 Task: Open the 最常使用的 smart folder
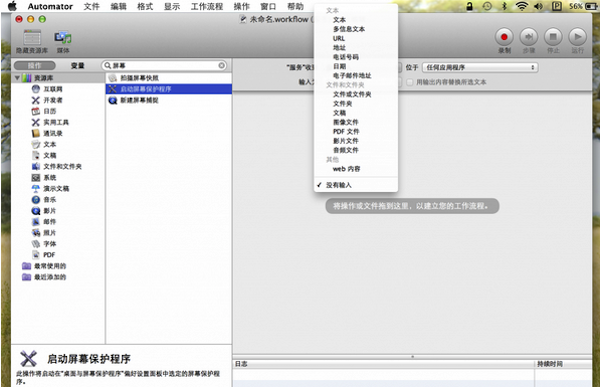coord(50,266)
